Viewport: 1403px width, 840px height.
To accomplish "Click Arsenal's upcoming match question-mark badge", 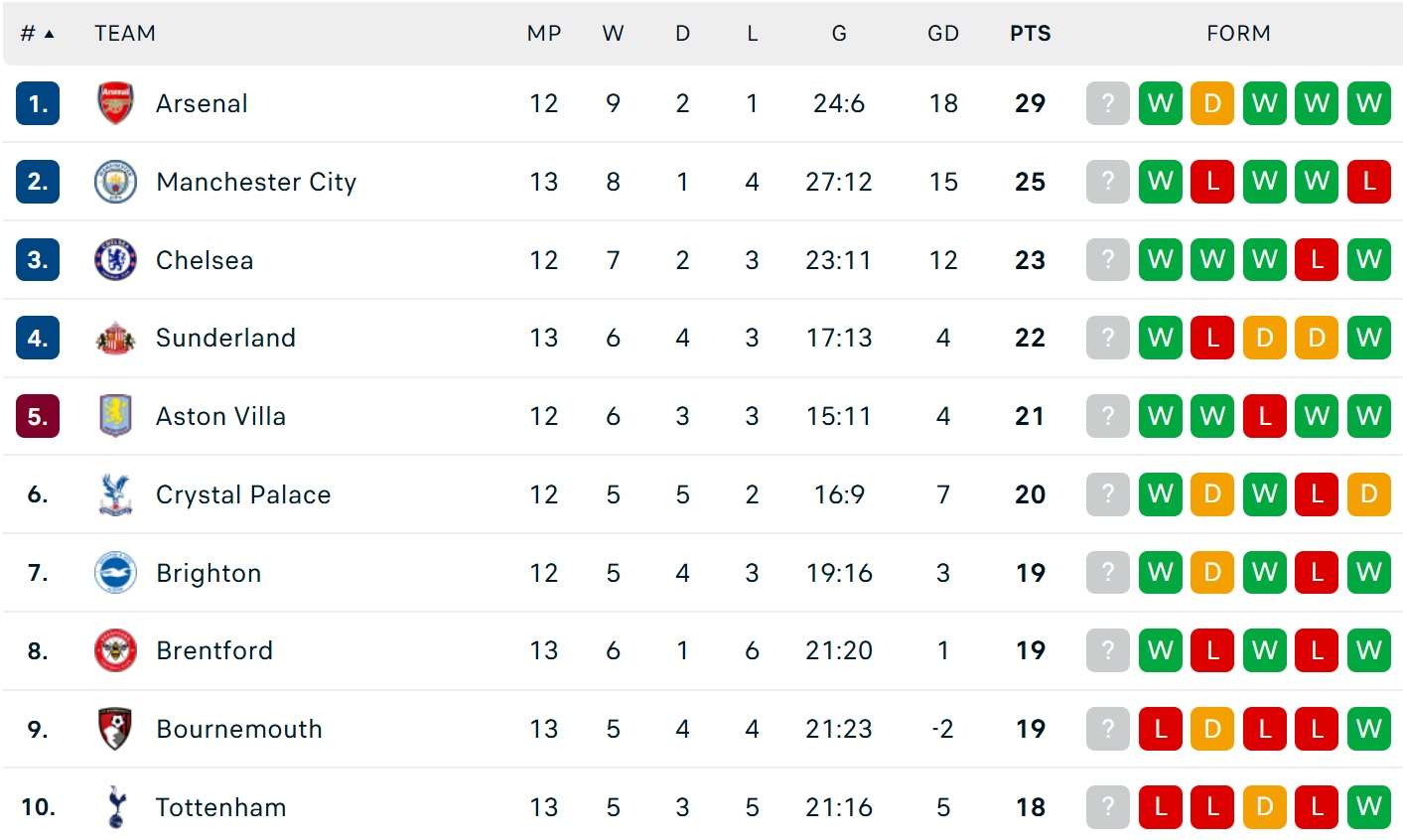I will pyautogui.click(x=1108, y=103).
